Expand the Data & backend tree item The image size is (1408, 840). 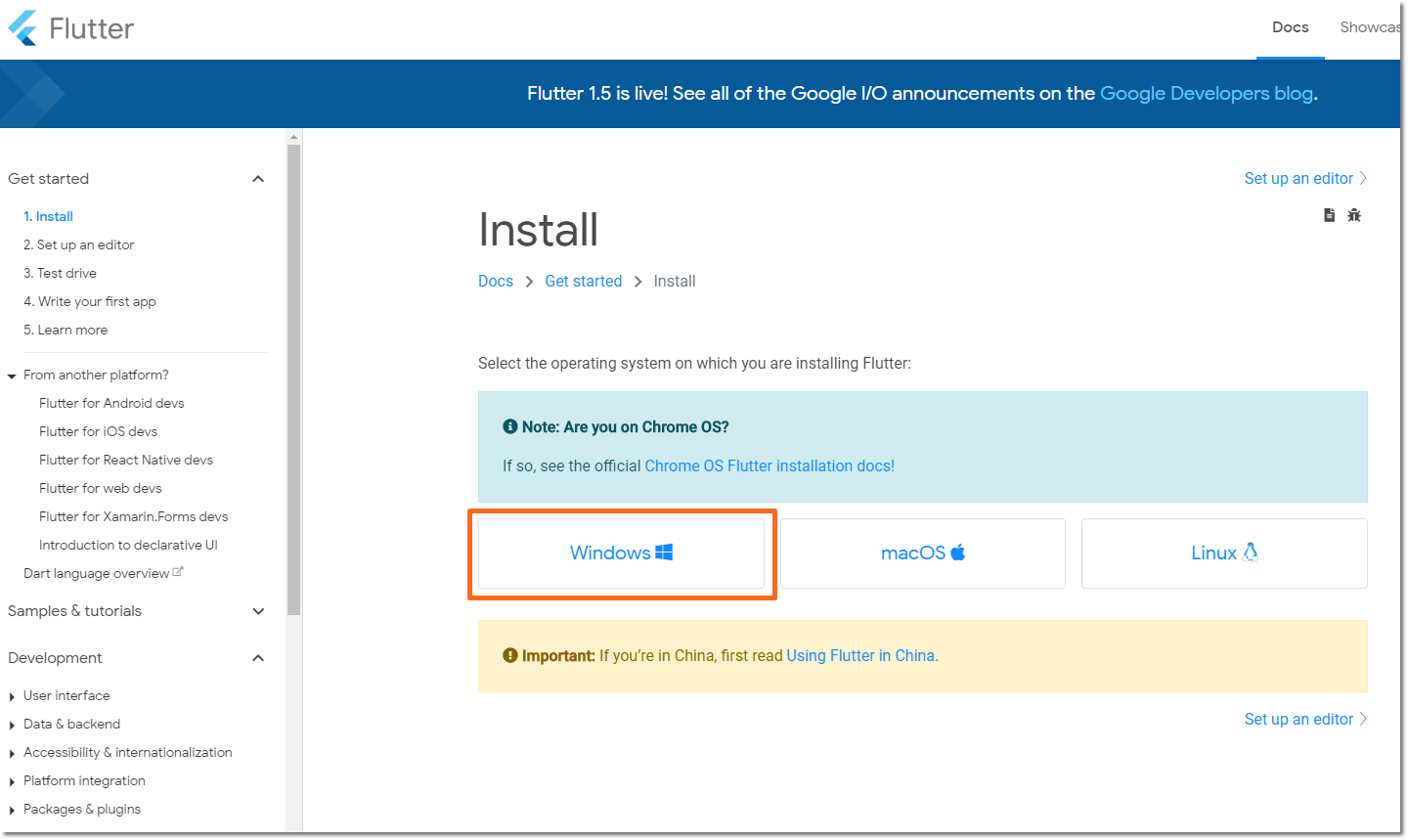click(12, 725)
